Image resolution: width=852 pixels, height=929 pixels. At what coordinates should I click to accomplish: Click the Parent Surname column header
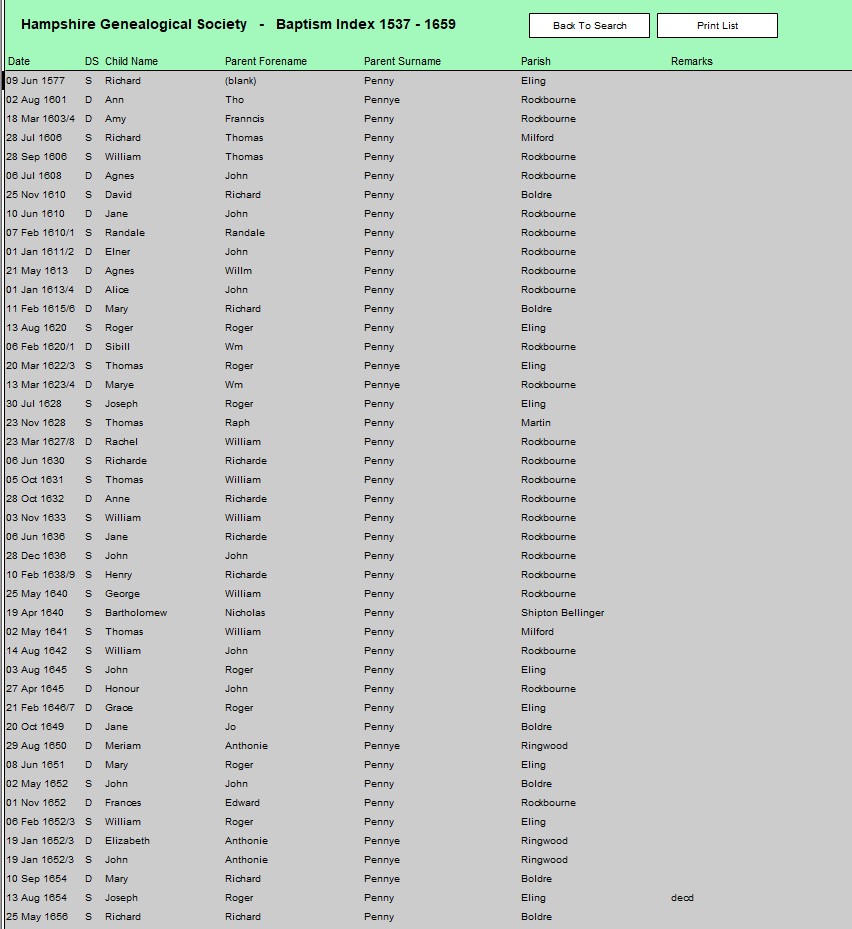pos(402,62)
